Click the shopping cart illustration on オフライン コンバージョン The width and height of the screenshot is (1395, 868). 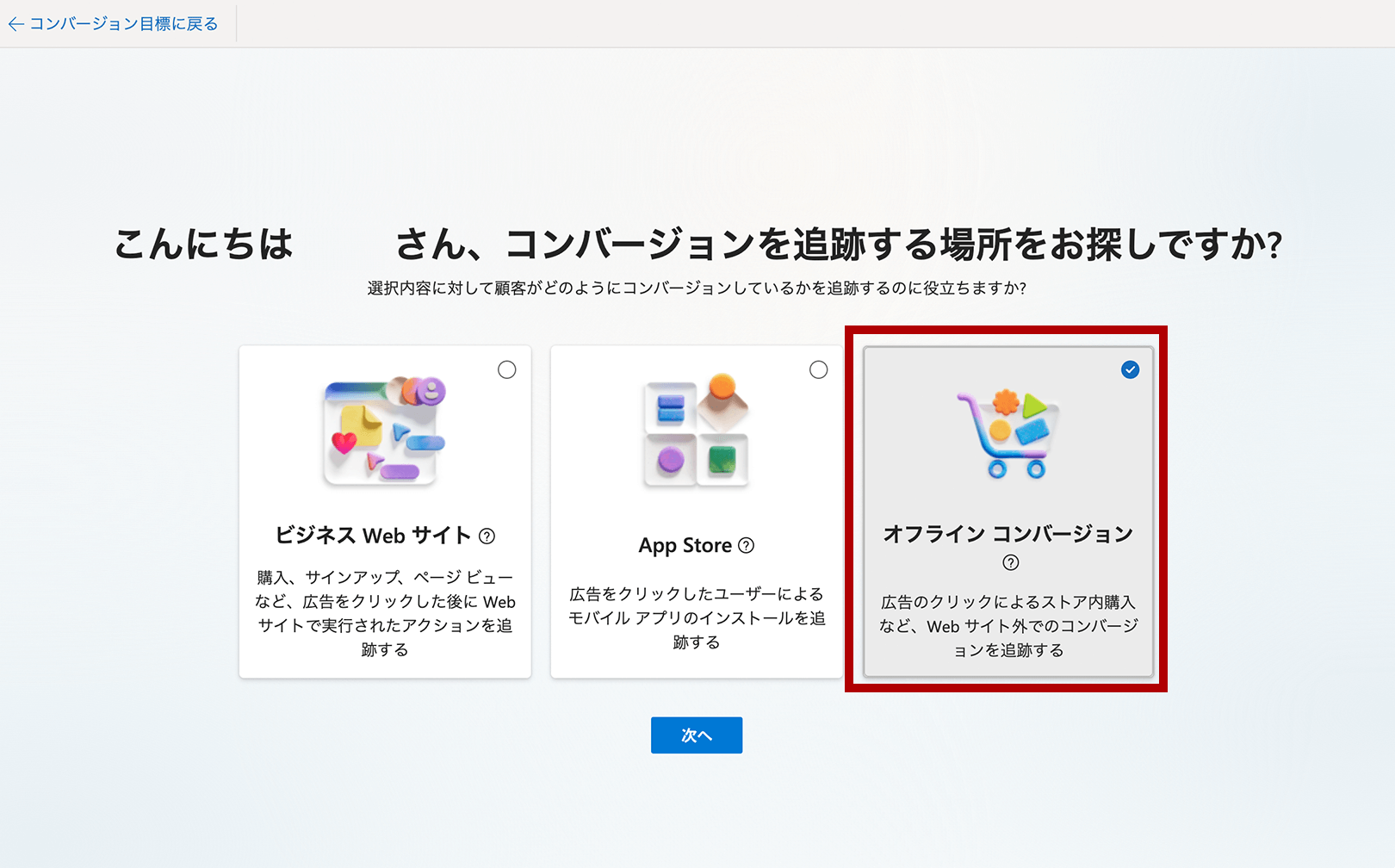click(x=1006, y=431)
